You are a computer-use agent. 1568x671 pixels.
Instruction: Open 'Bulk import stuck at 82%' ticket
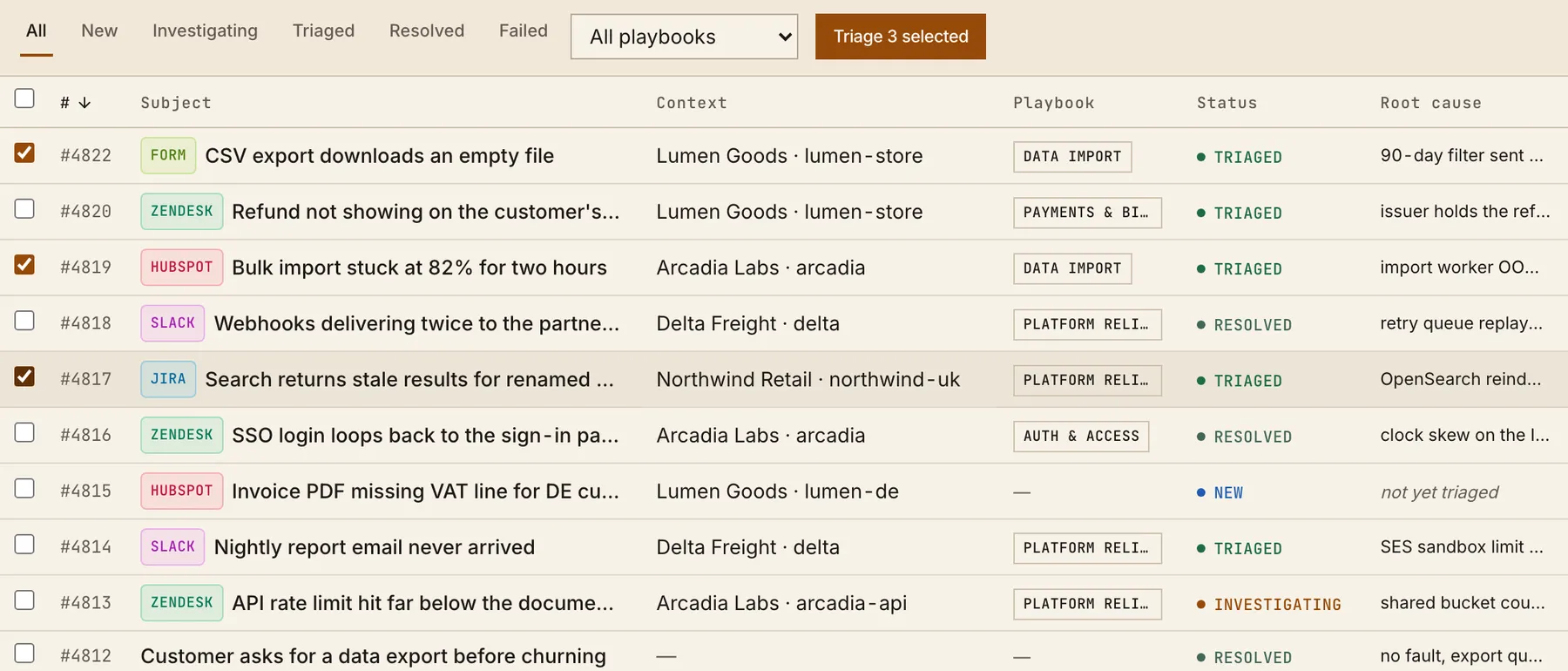pyautogui.click(x=419, y=268)
